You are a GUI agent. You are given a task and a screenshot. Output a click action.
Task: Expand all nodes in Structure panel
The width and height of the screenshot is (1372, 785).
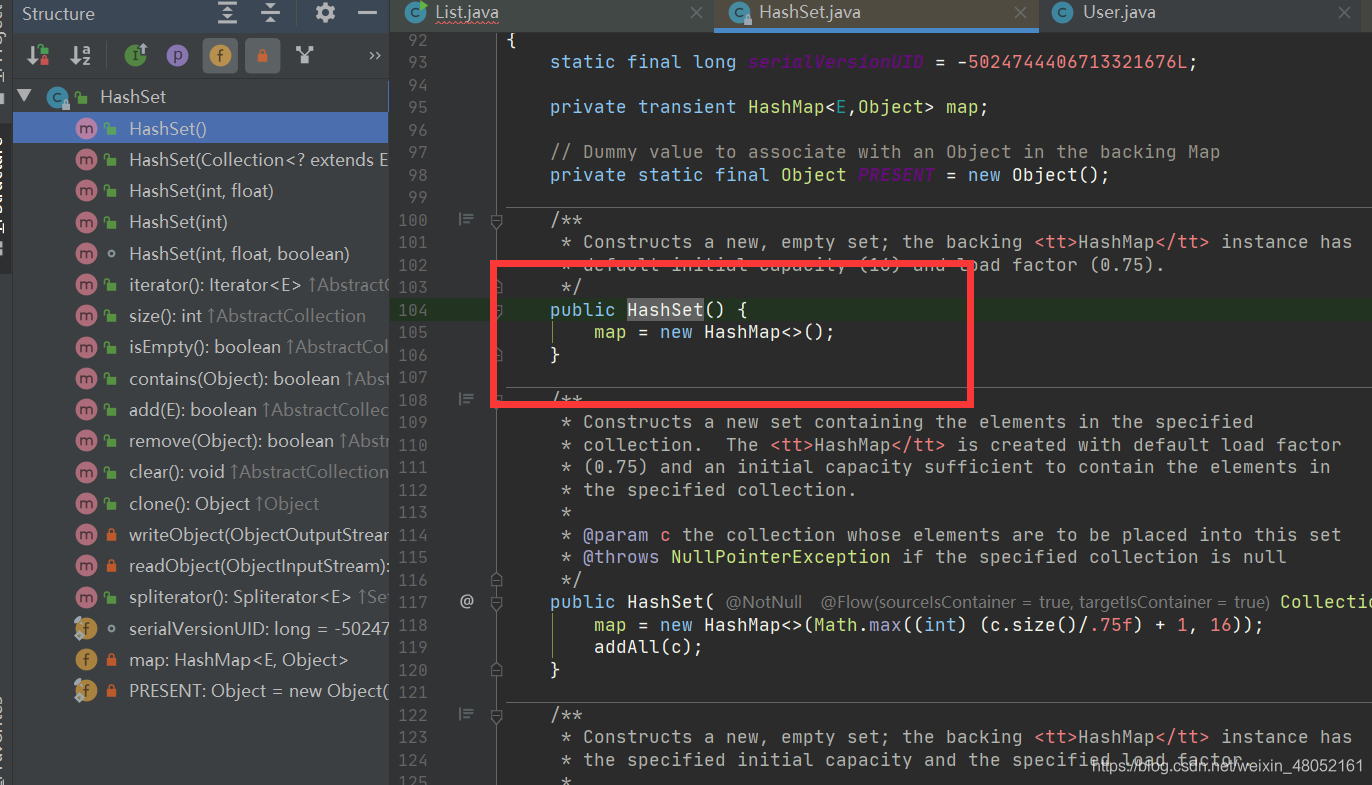tap(228, 13)
